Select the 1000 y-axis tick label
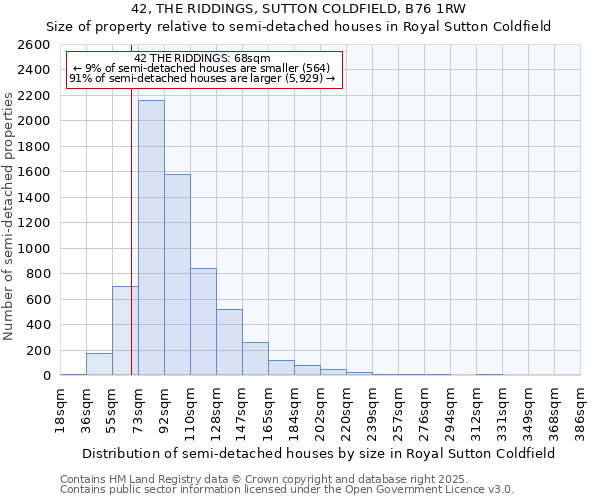Viewport: 600px width, 500px height. (x=36, y=248)
